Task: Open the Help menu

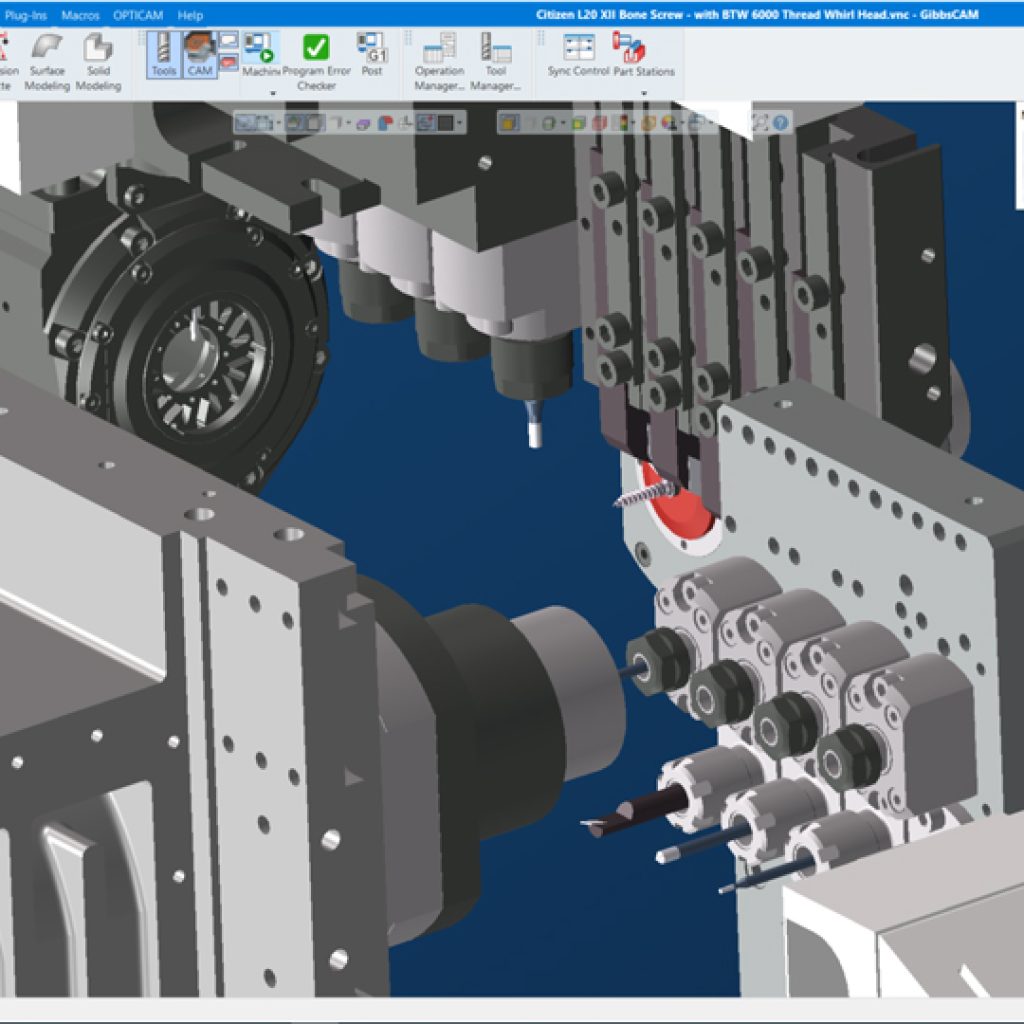Action: [190, 15]
